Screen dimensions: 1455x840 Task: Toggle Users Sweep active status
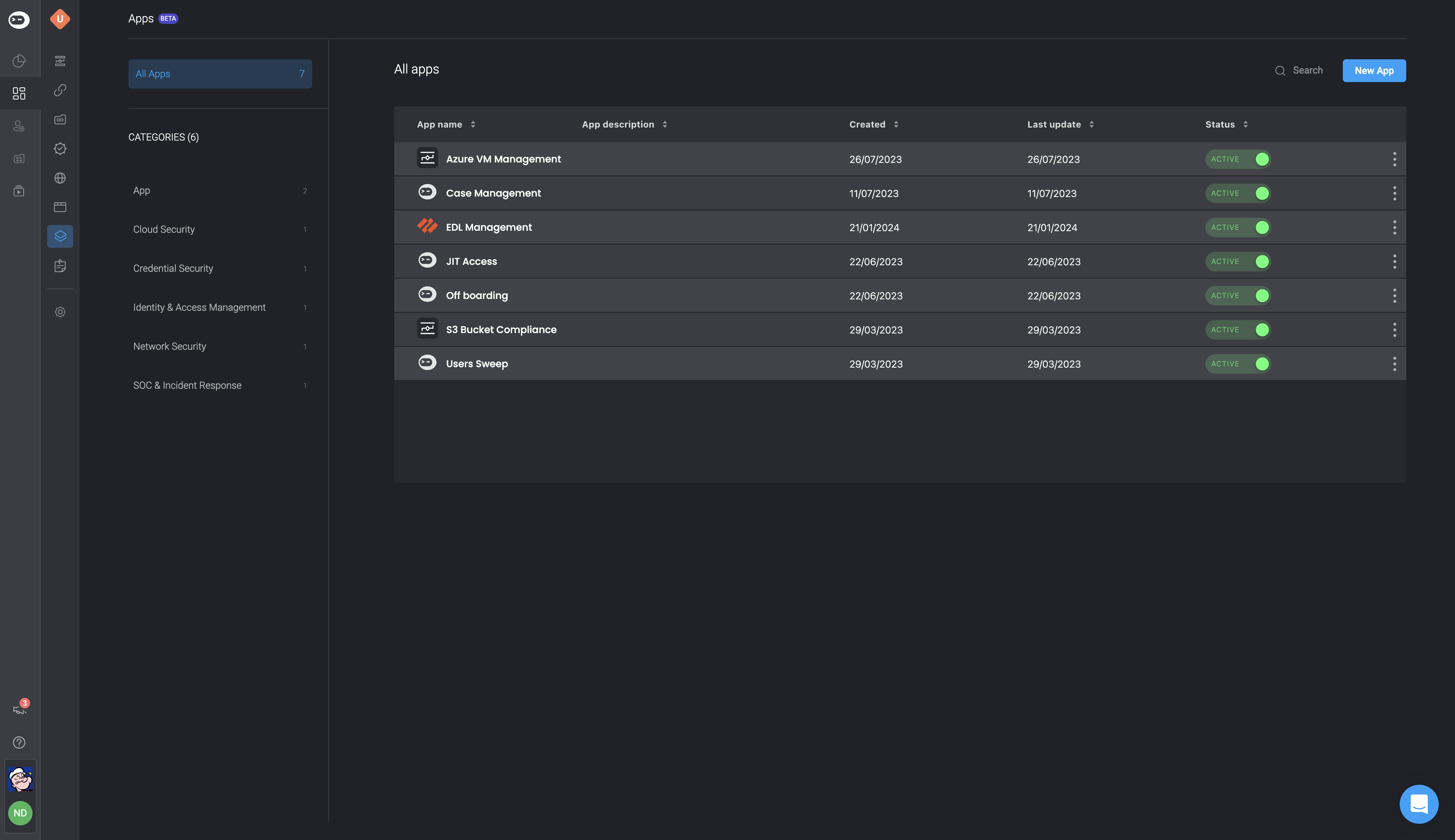(1238, 364)
